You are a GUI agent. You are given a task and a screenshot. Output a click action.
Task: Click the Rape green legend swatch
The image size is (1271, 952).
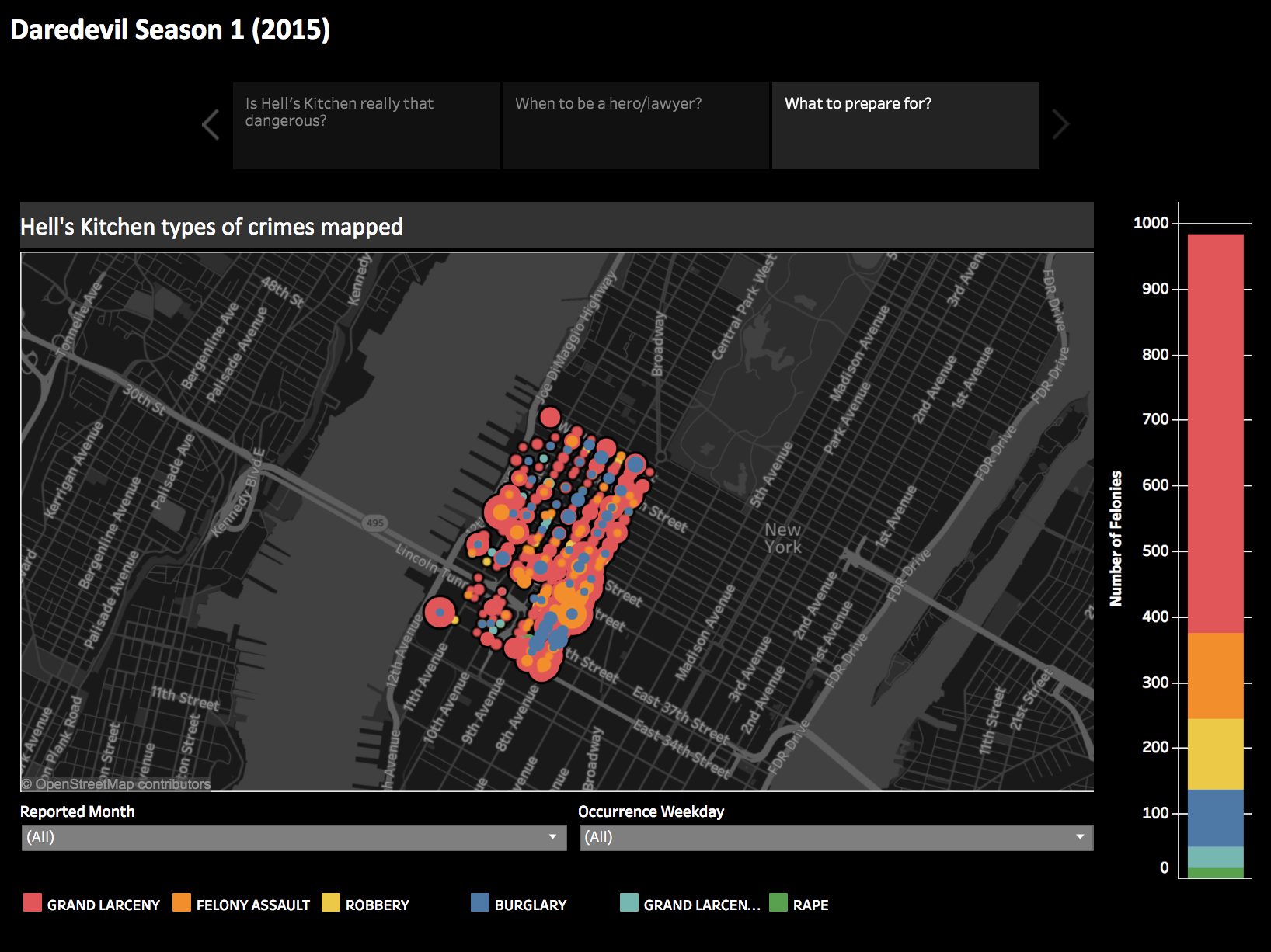coord(778,902)
